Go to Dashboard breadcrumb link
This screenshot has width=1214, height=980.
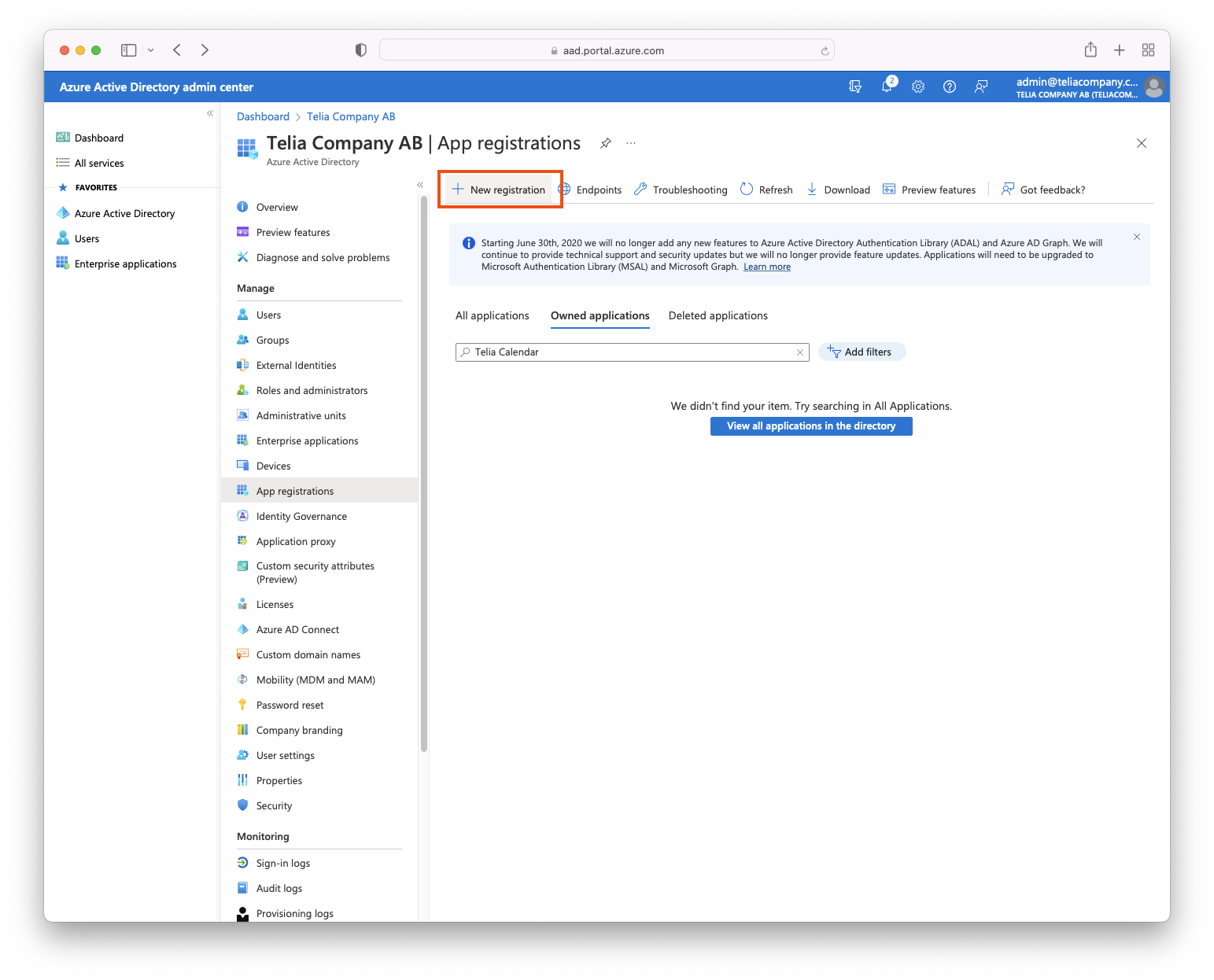(x=264, y=116)
